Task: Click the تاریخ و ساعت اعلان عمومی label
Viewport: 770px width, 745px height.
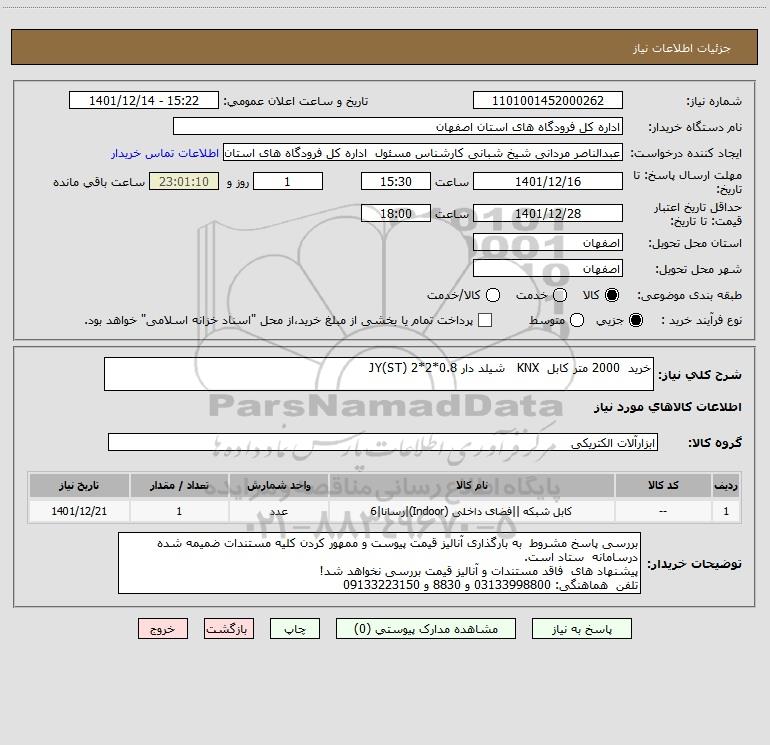Action: 296,102
